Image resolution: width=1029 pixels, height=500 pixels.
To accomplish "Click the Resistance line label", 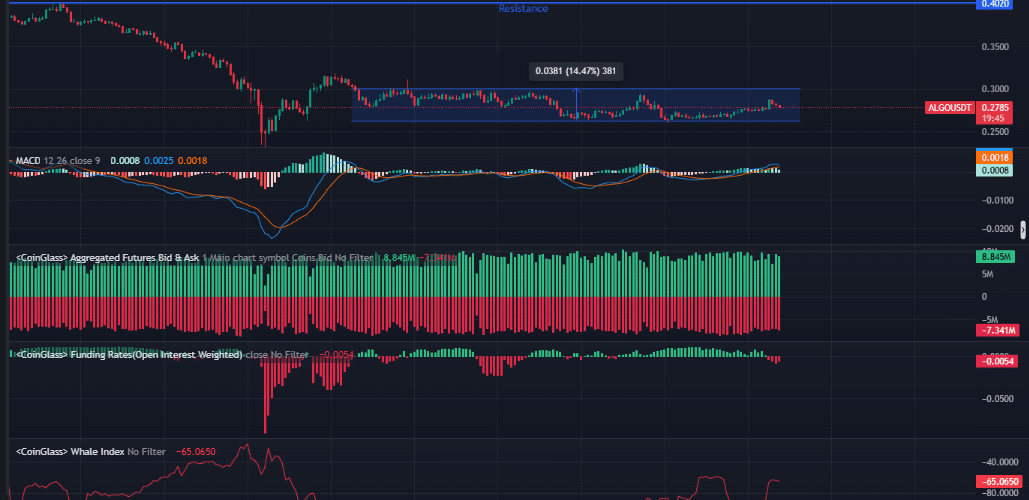I will (523, 9).
